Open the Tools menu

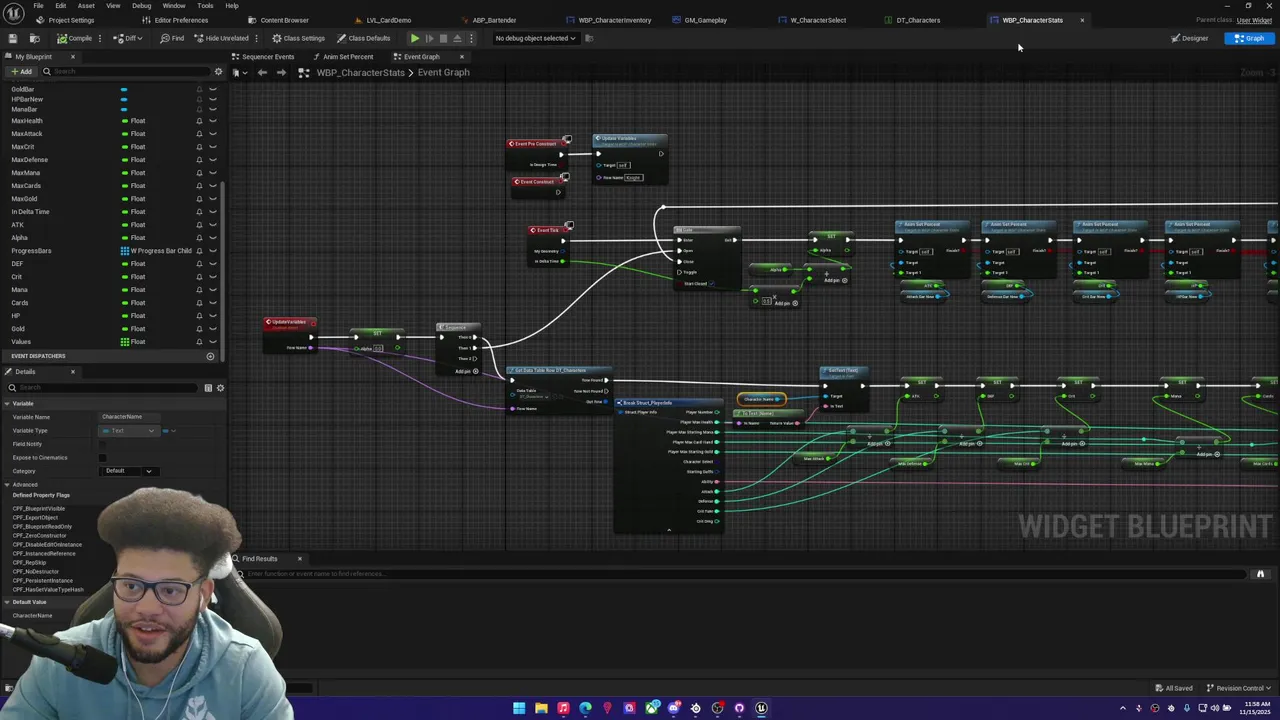[x=205, y=5]
